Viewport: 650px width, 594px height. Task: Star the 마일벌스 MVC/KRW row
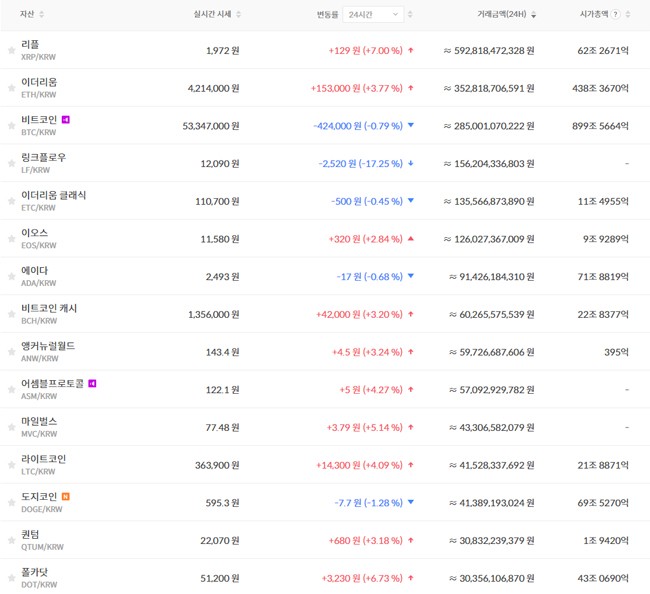coord(12,428)
